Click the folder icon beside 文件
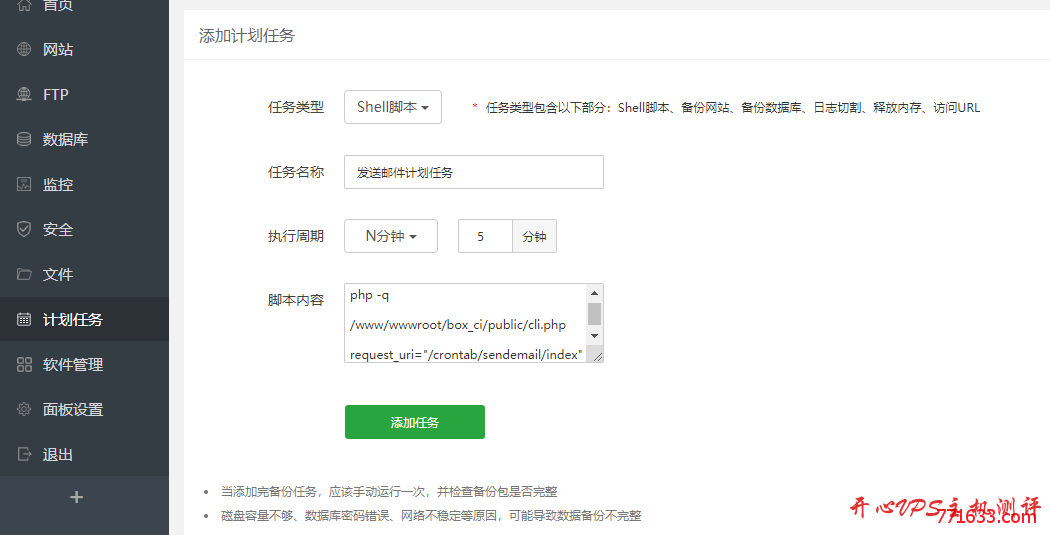1050x535 pixels. click(24, 274)
